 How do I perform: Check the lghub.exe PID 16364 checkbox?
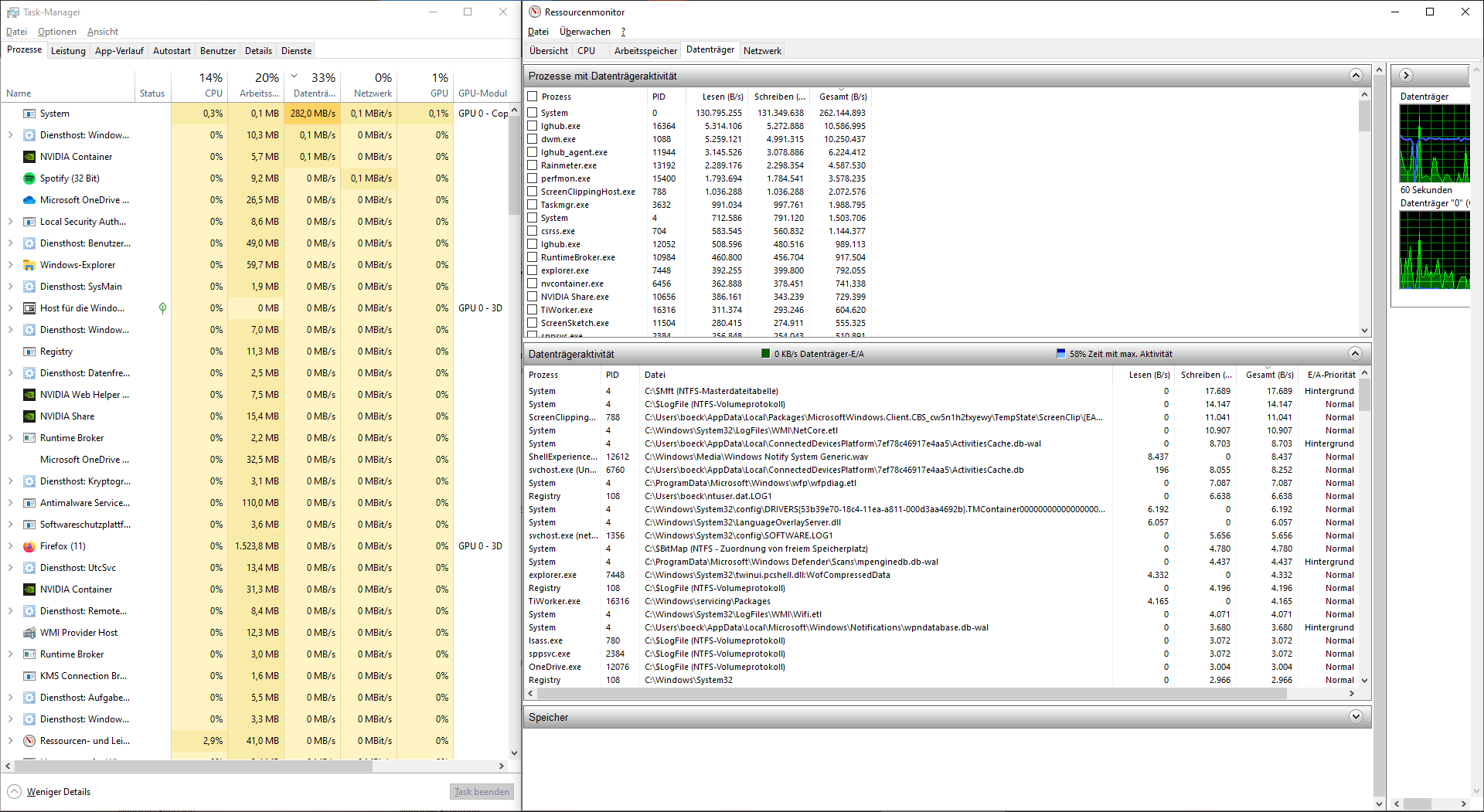point(533,126)
